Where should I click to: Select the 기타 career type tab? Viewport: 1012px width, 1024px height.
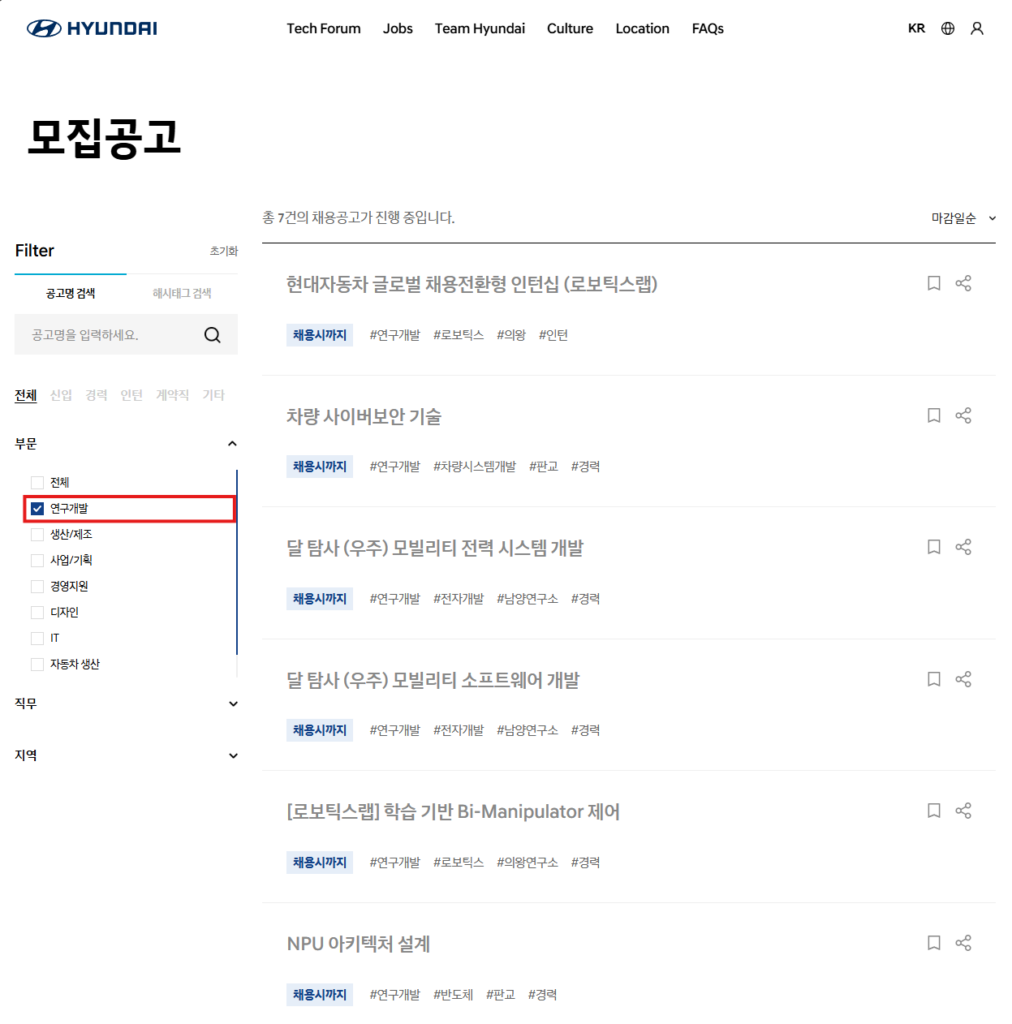tap(213, 395)
